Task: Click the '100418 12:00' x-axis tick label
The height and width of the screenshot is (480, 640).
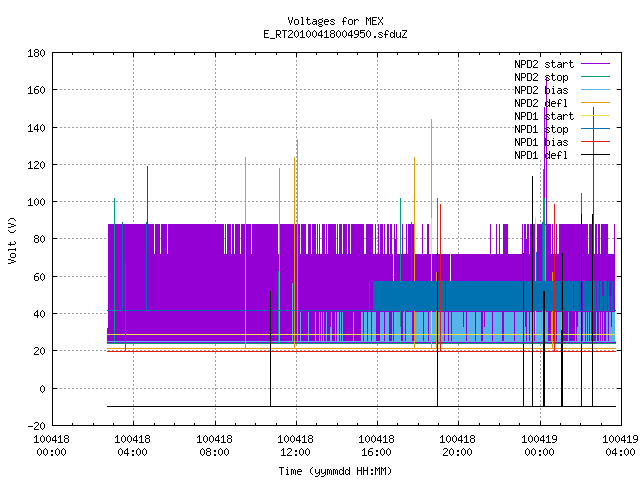Action: pyautogui.click(x=296, y=446)
